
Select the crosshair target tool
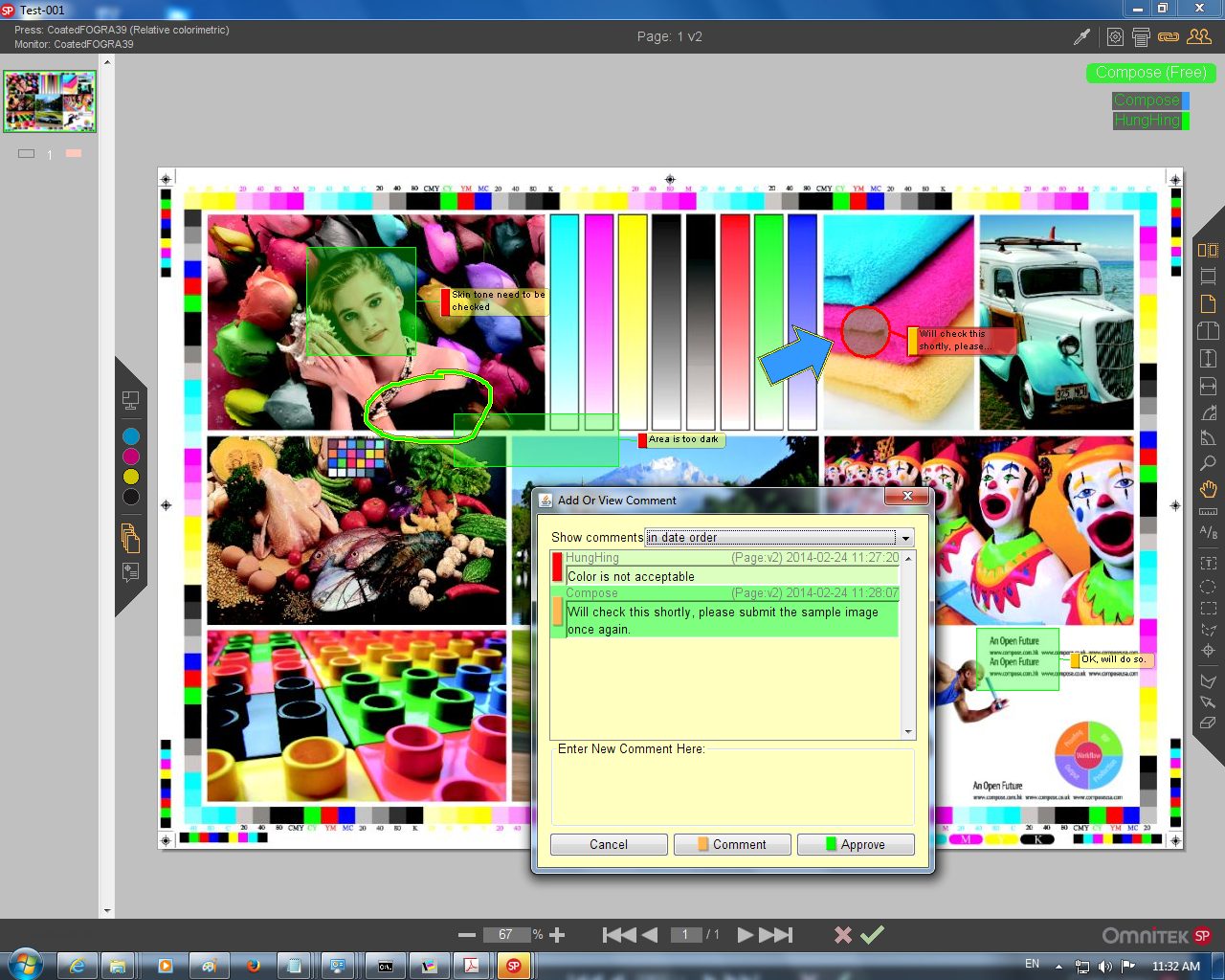1208,651
